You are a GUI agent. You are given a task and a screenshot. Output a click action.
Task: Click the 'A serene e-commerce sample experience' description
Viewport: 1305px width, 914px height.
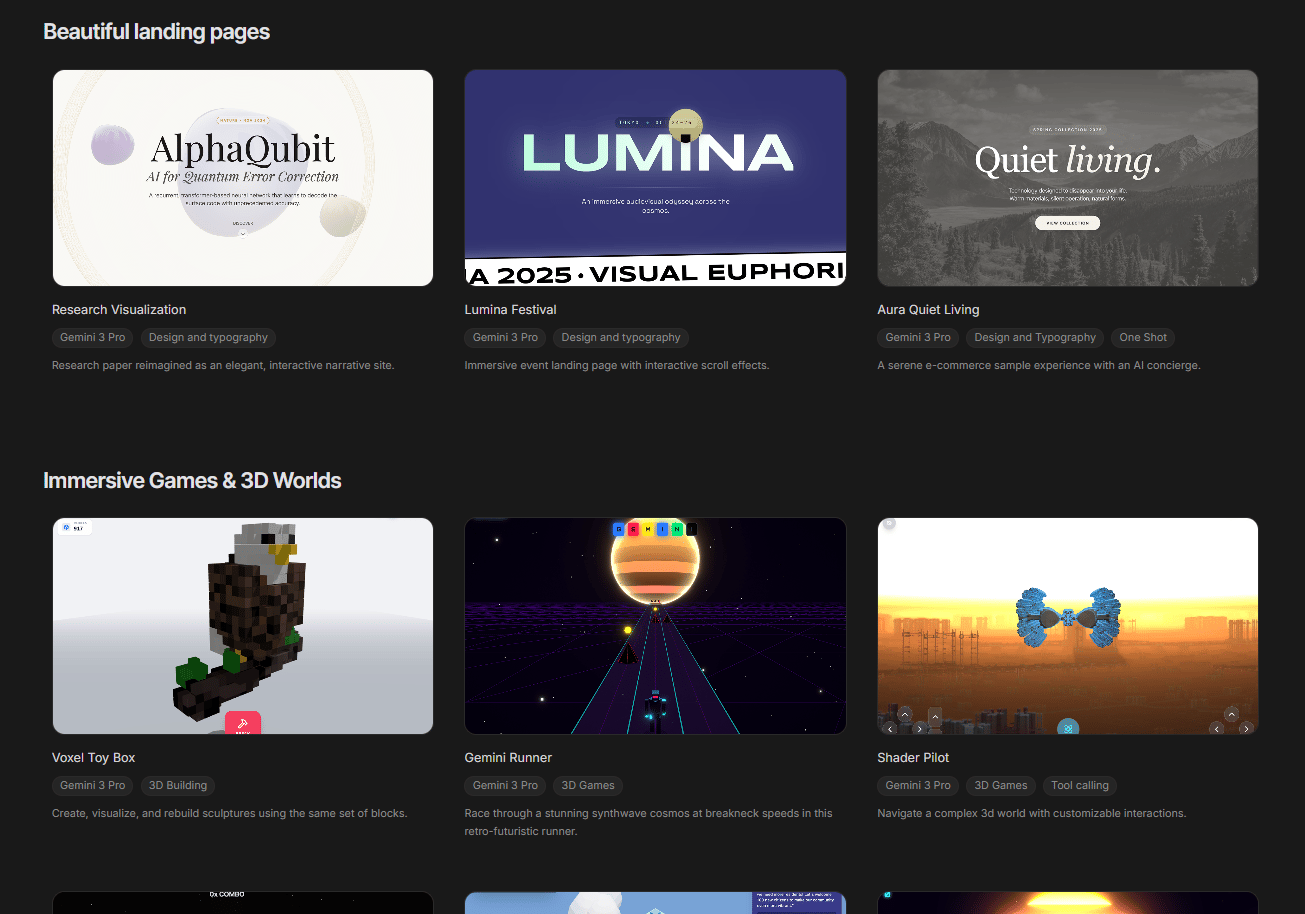point(1039,366)
